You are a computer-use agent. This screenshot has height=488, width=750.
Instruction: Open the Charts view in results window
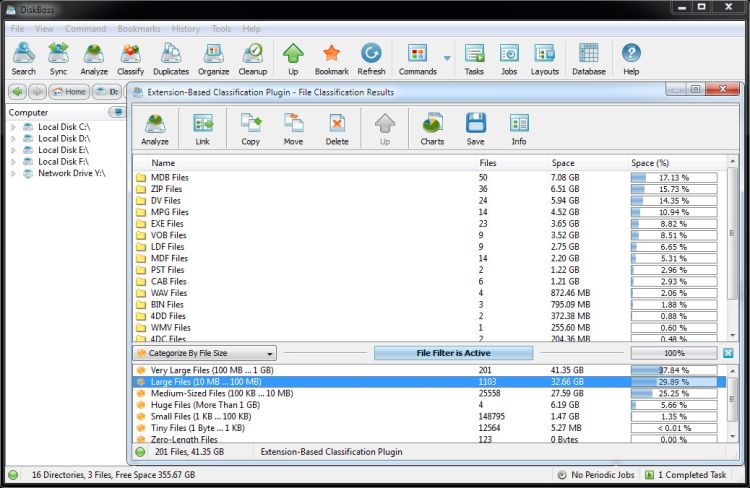click(432, 129)
